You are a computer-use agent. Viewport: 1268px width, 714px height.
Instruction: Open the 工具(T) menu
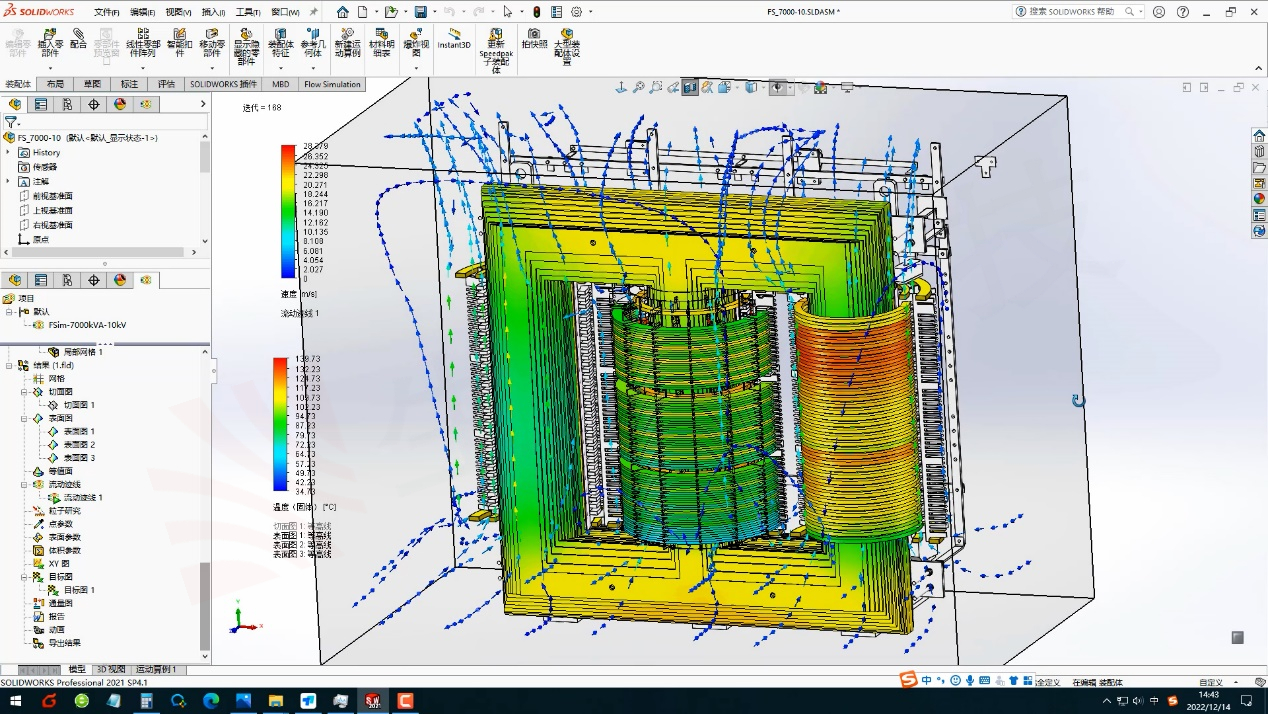point(247,12)
